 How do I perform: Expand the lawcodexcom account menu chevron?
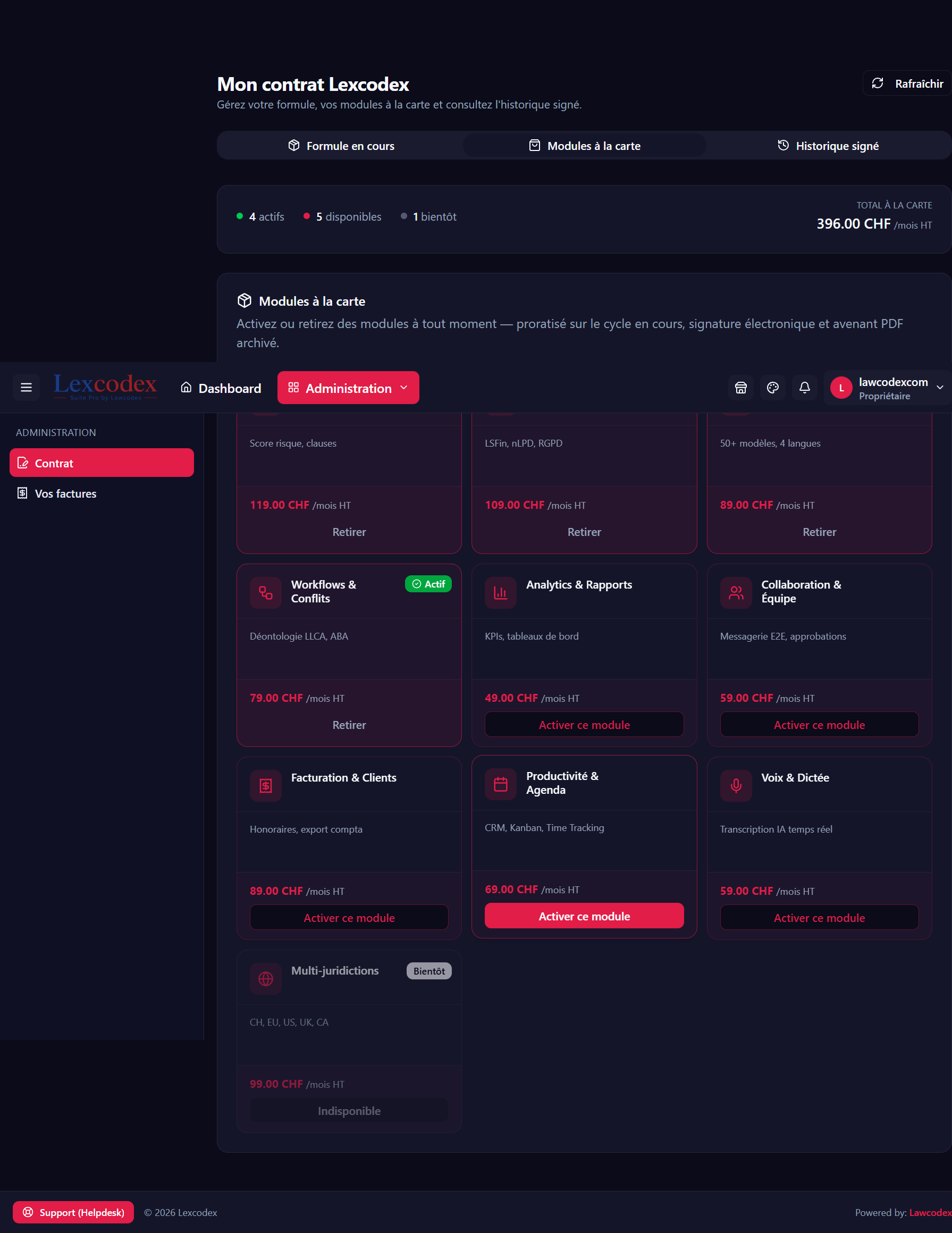click(x=940, y=388)
